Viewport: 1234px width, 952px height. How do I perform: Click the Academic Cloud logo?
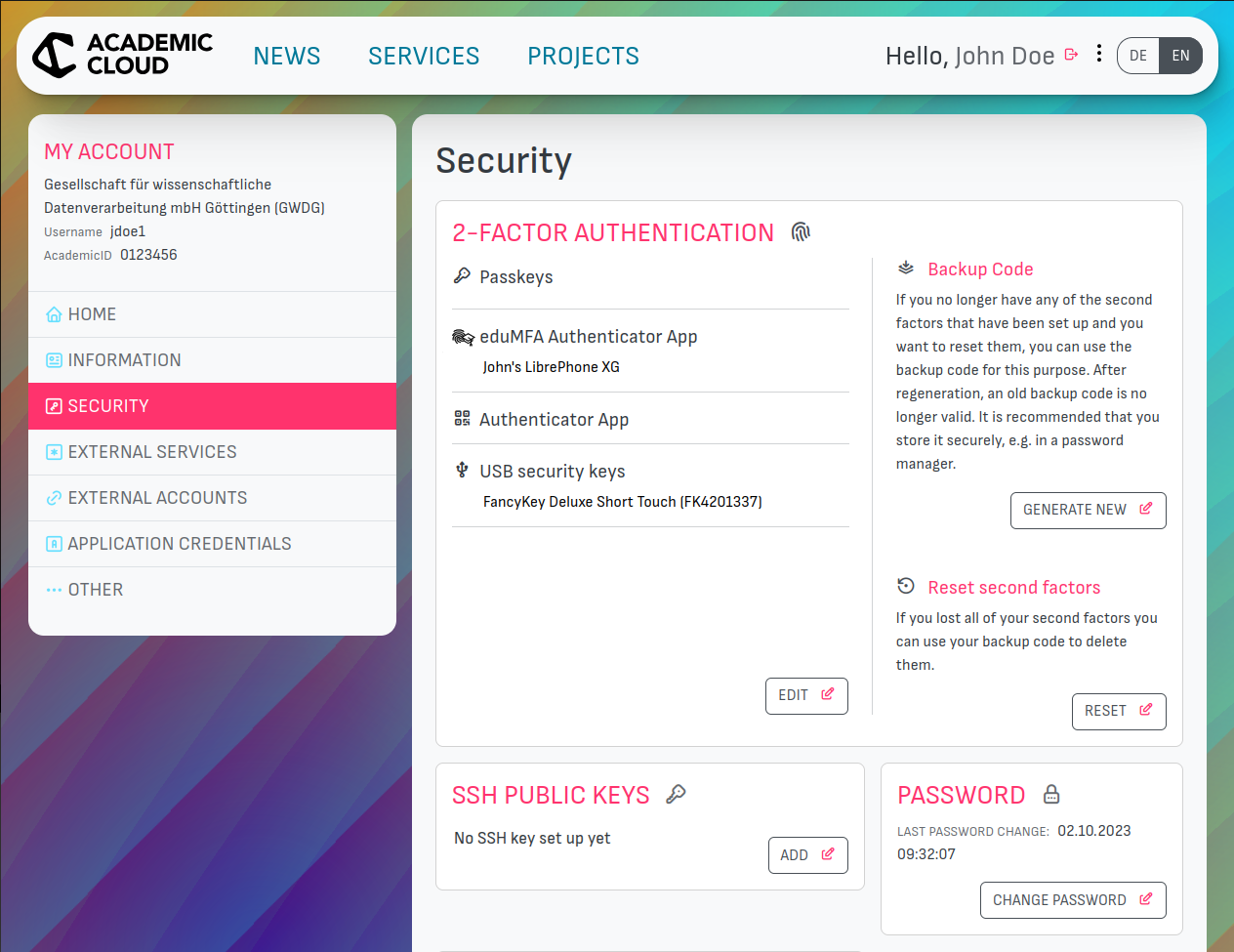pyautogui.click(x=121, y=55)
